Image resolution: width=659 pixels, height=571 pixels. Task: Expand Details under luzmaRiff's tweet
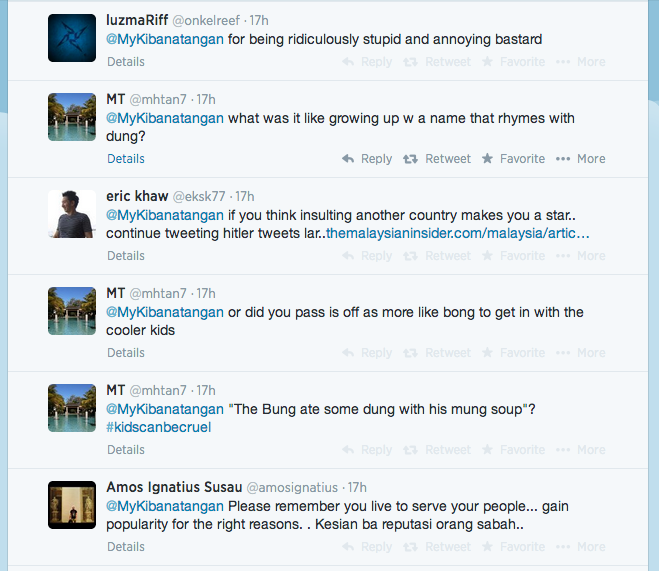click(x=126, y=62)
